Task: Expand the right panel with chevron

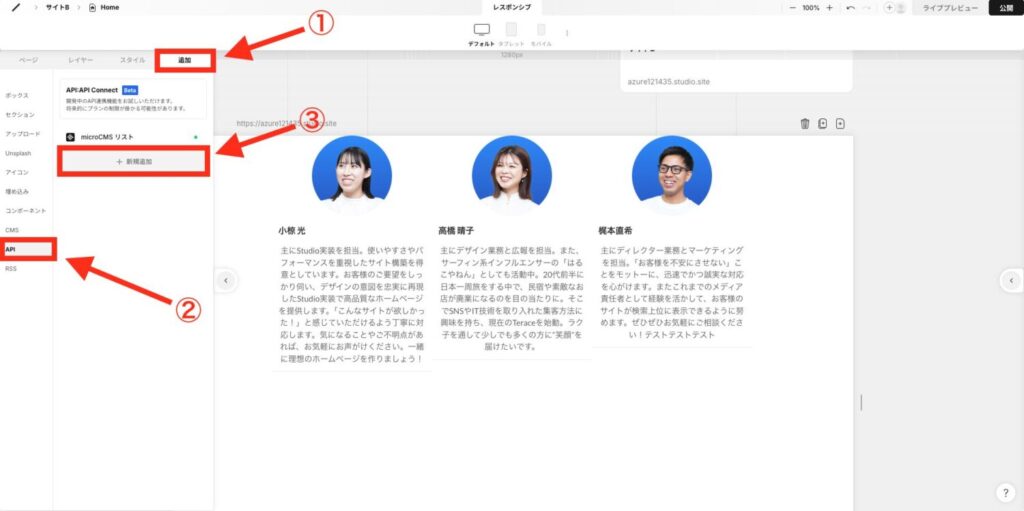Action: click(1012, 281)
